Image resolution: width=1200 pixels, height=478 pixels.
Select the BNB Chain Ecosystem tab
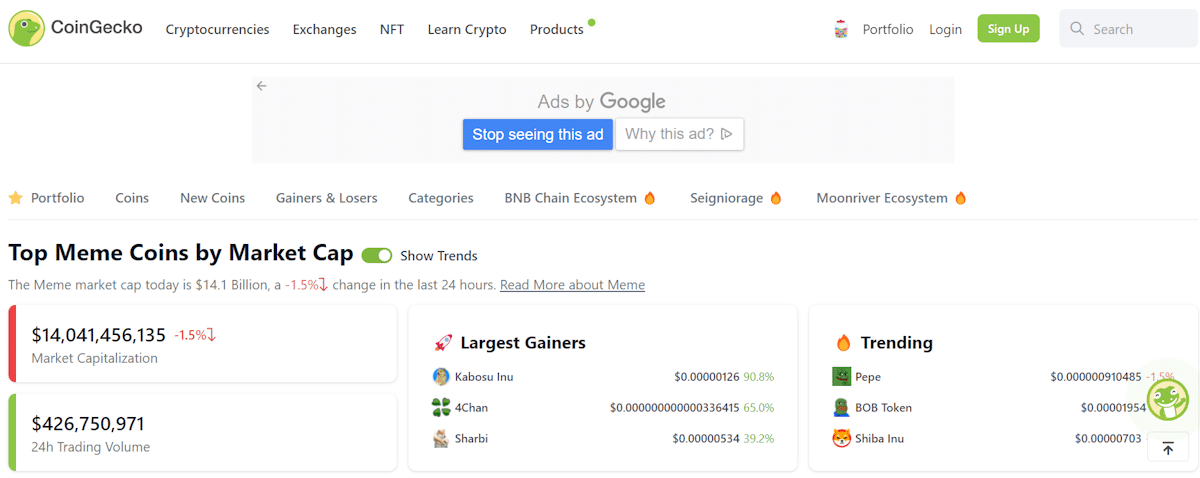click(580, 198)
